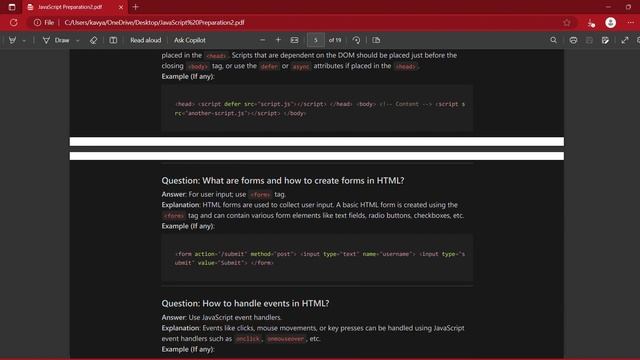The height and width of the screenshot is (360, 640).
Task: Click heading about forms in HTML
Action: [x=283, y=180]
